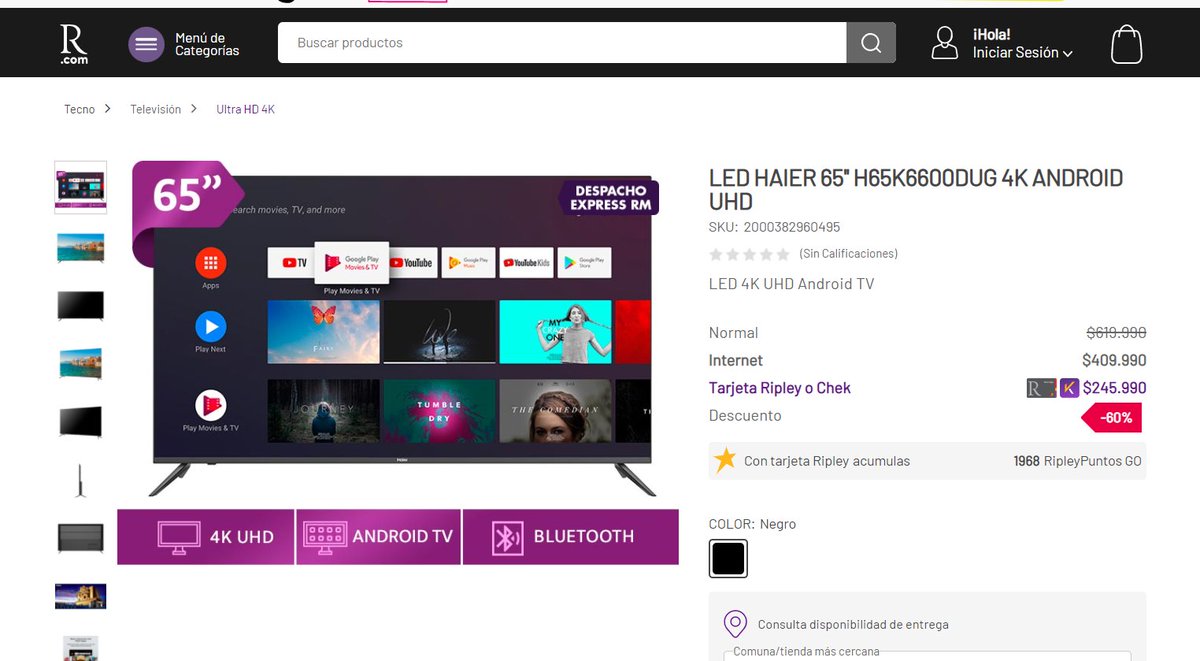
Task: Click the rating stars under the SKU
Action: [x=749, y=254]
